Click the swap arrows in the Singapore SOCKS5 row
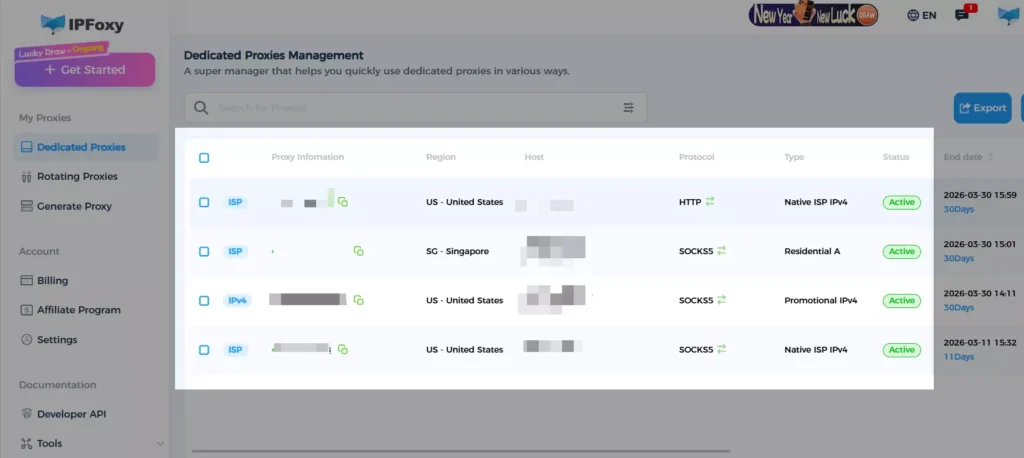 point(721,251)
